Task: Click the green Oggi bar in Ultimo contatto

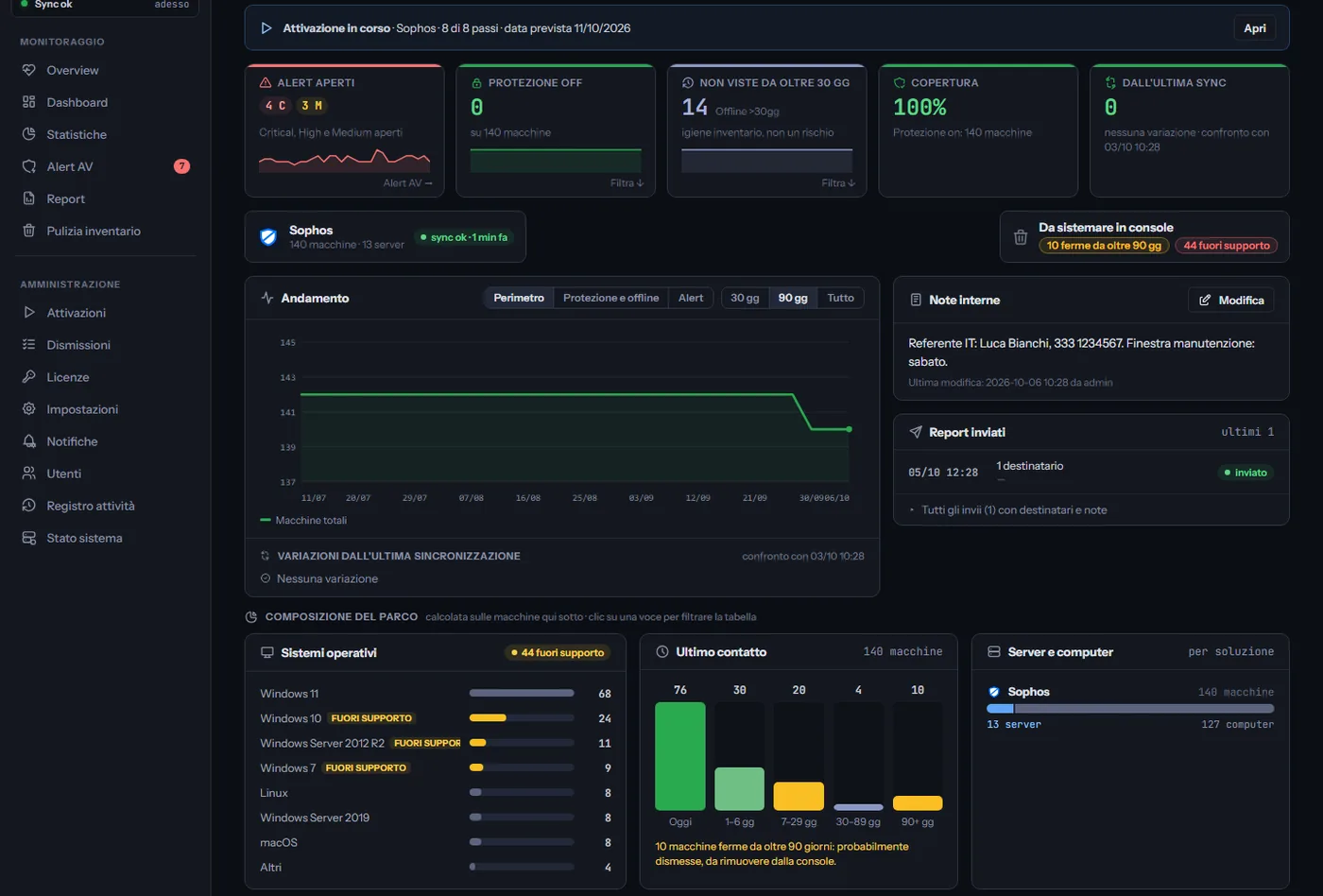Action: click(x=680, y=756)
